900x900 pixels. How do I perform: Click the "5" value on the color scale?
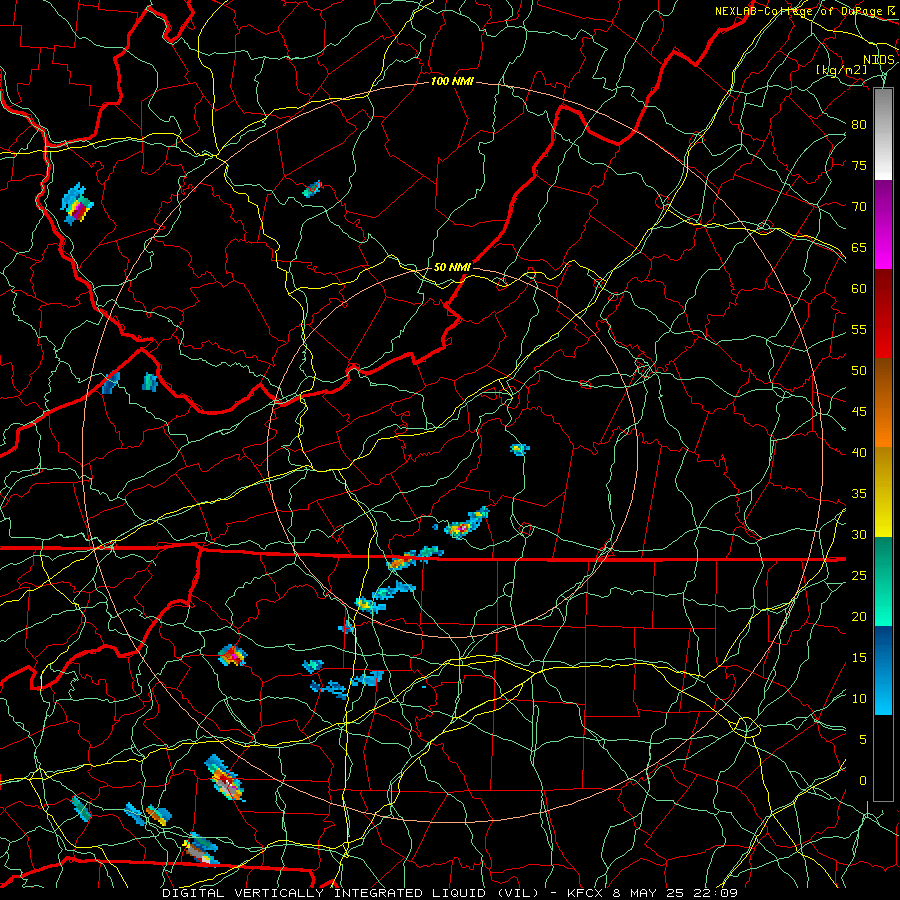863,740
